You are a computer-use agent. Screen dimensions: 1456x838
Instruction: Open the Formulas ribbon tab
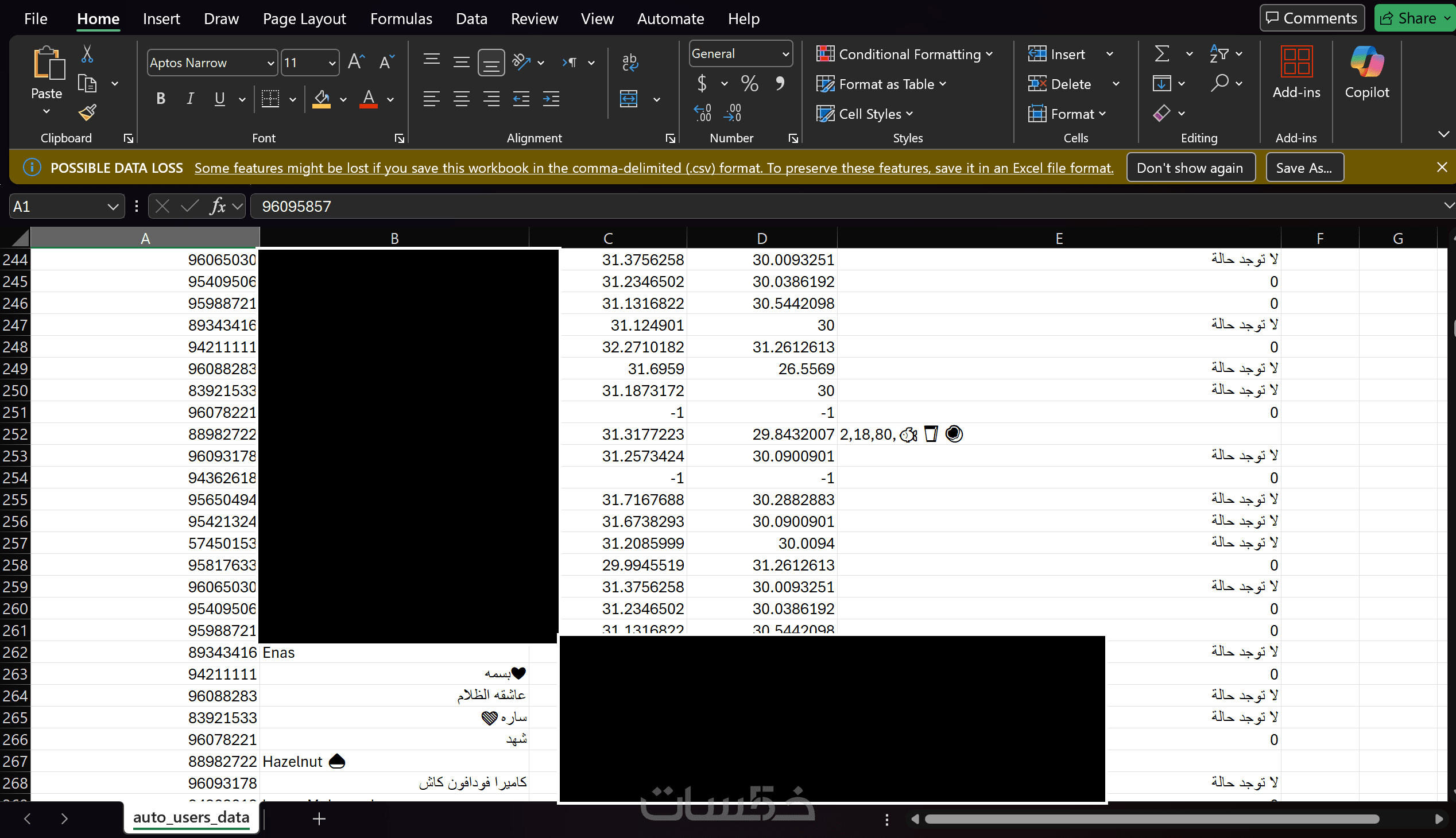[x=401, y=19]
